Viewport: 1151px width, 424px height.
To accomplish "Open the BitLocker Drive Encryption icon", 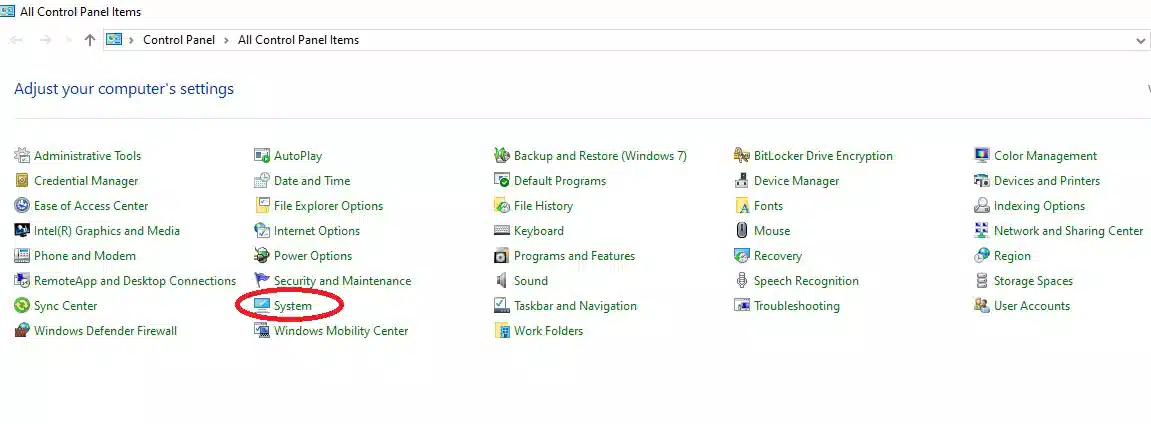I will 742,156.
